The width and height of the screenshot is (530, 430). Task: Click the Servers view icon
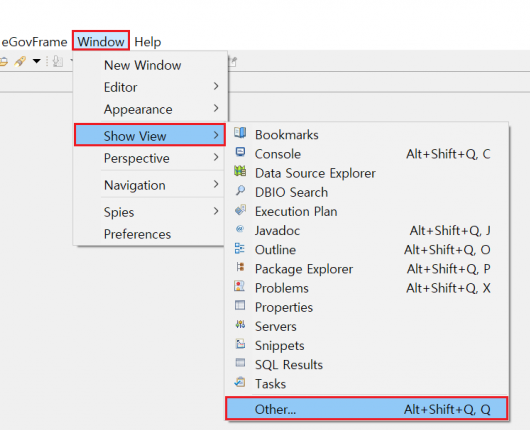click(x=240, y=325)
